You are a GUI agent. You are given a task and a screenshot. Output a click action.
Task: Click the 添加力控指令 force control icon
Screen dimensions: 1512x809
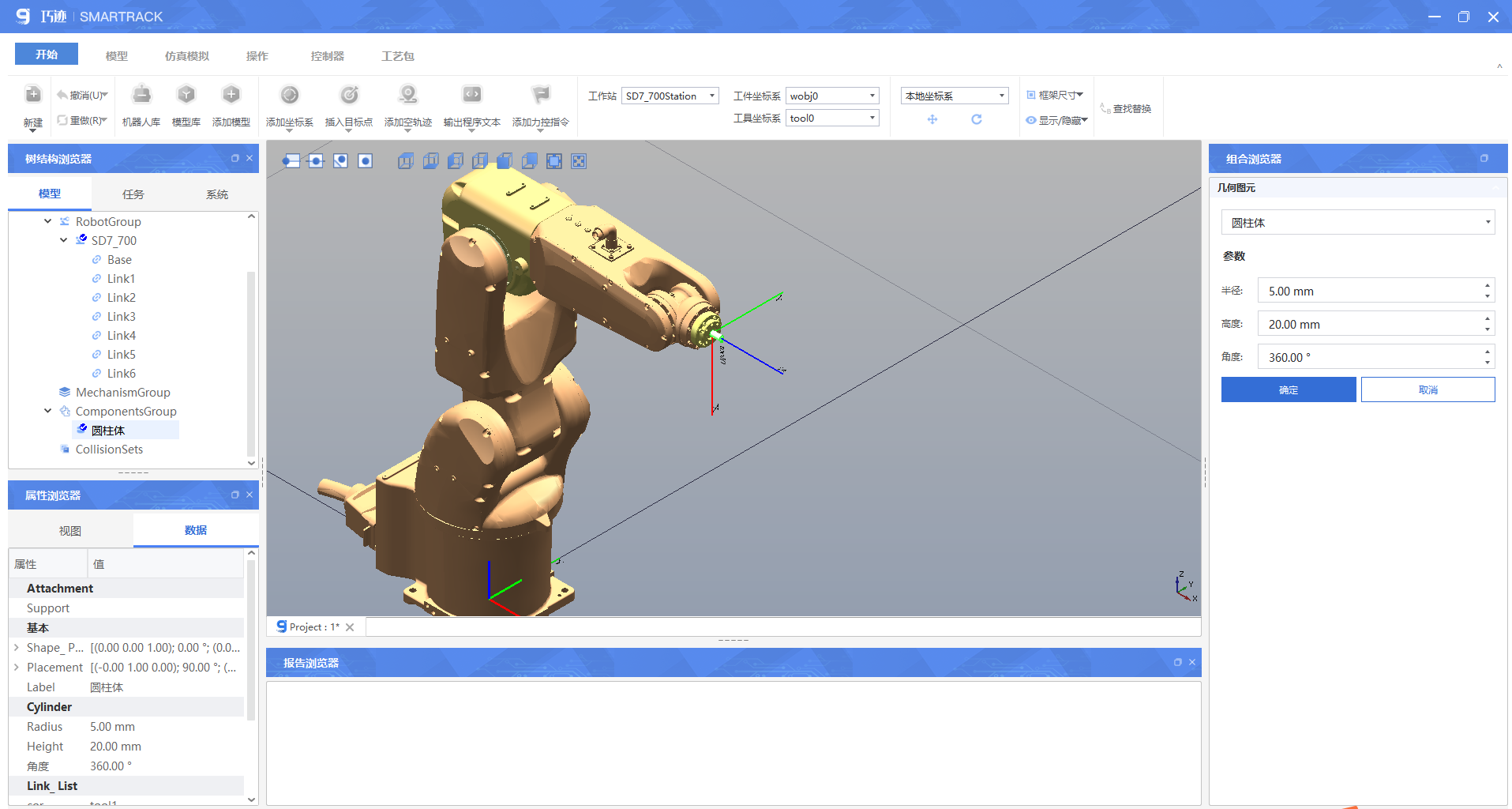pos(541,96)
